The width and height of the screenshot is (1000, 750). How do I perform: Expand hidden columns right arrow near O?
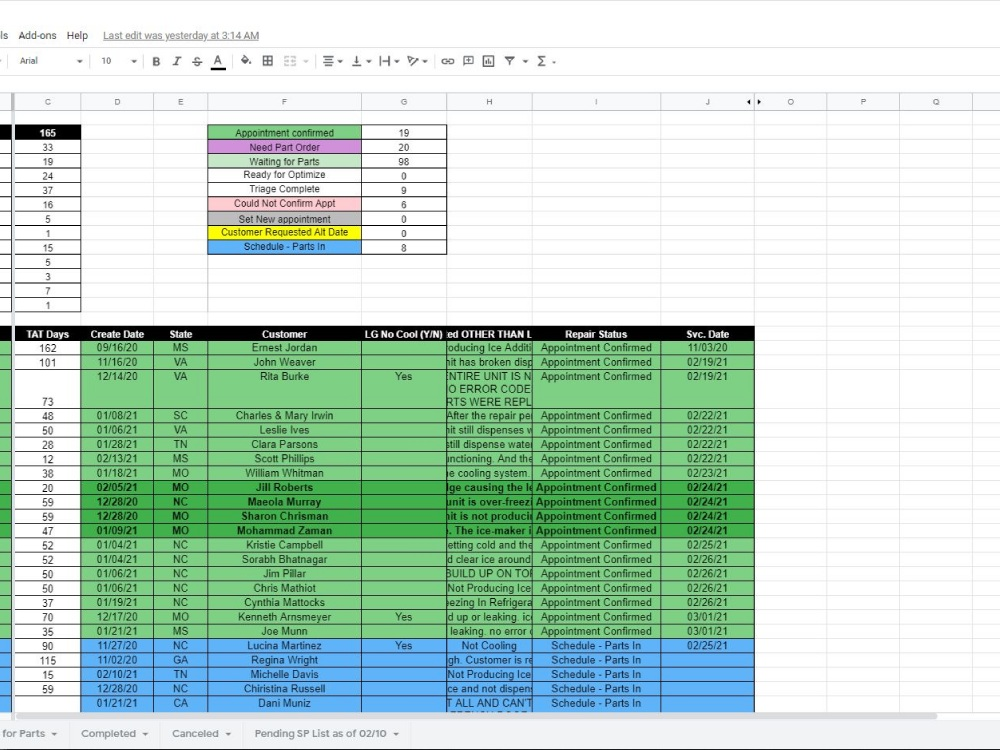pos(759,102)
